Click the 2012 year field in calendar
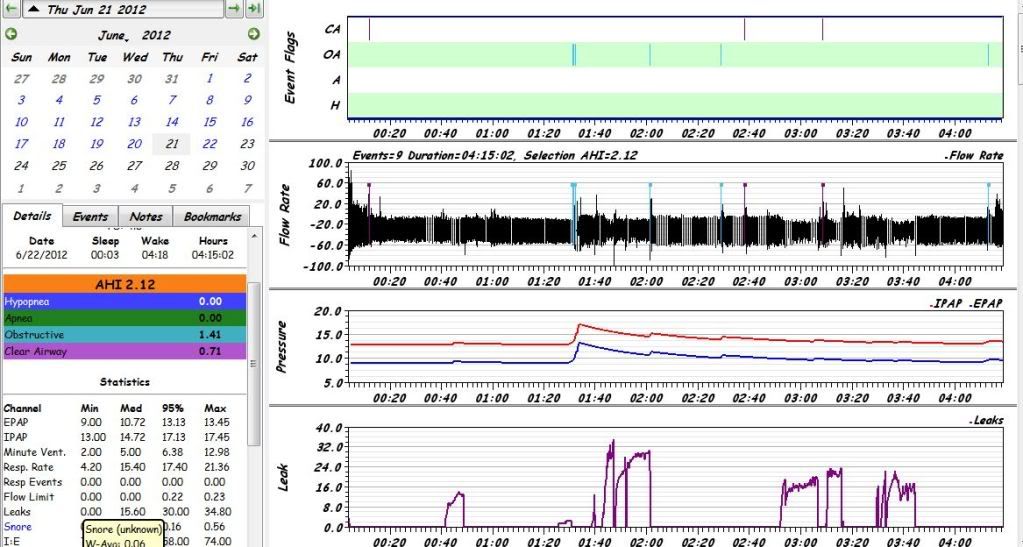1023x547 pixels. 156,35
